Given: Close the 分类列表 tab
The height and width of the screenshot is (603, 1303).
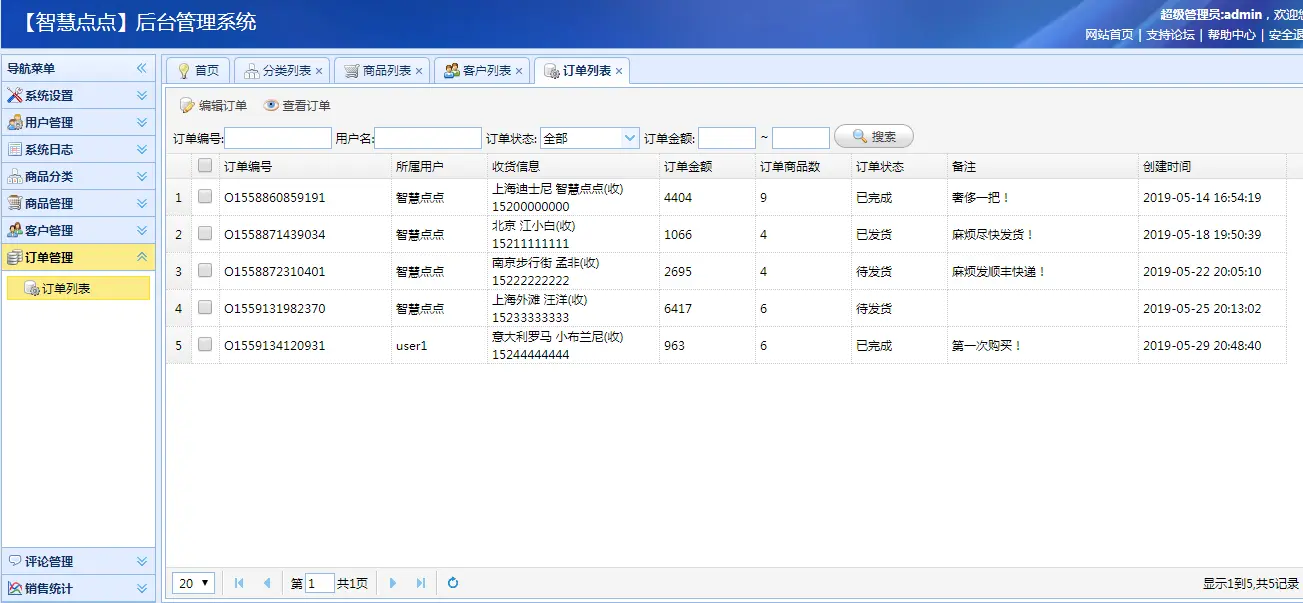Looking at the screenshot, I should (x=319, y=71).
